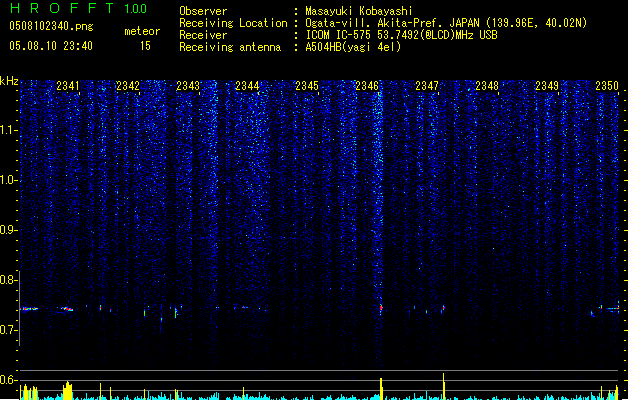Click the 2344 time marker
Image resolution: width=629 pixels, height=400 pixels.
(x=247, y=86)
